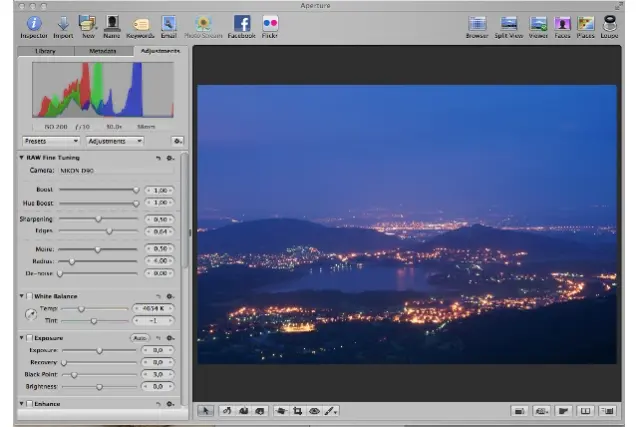
Task: Click the Import arrow icon
Action: tap(63, 23)
